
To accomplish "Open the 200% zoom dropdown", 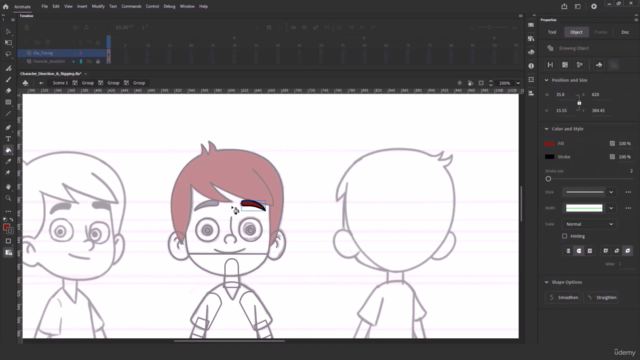I will (518, 83).
